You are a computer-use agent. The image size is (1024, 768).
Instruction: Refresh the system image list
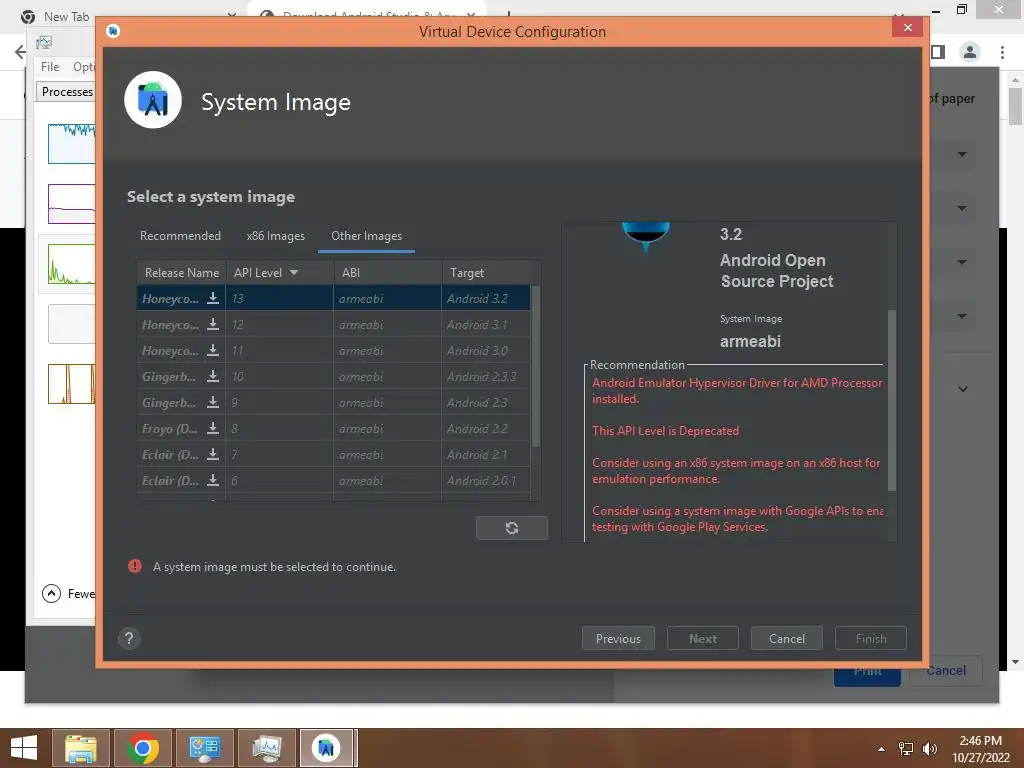click(x=511, y=528)
